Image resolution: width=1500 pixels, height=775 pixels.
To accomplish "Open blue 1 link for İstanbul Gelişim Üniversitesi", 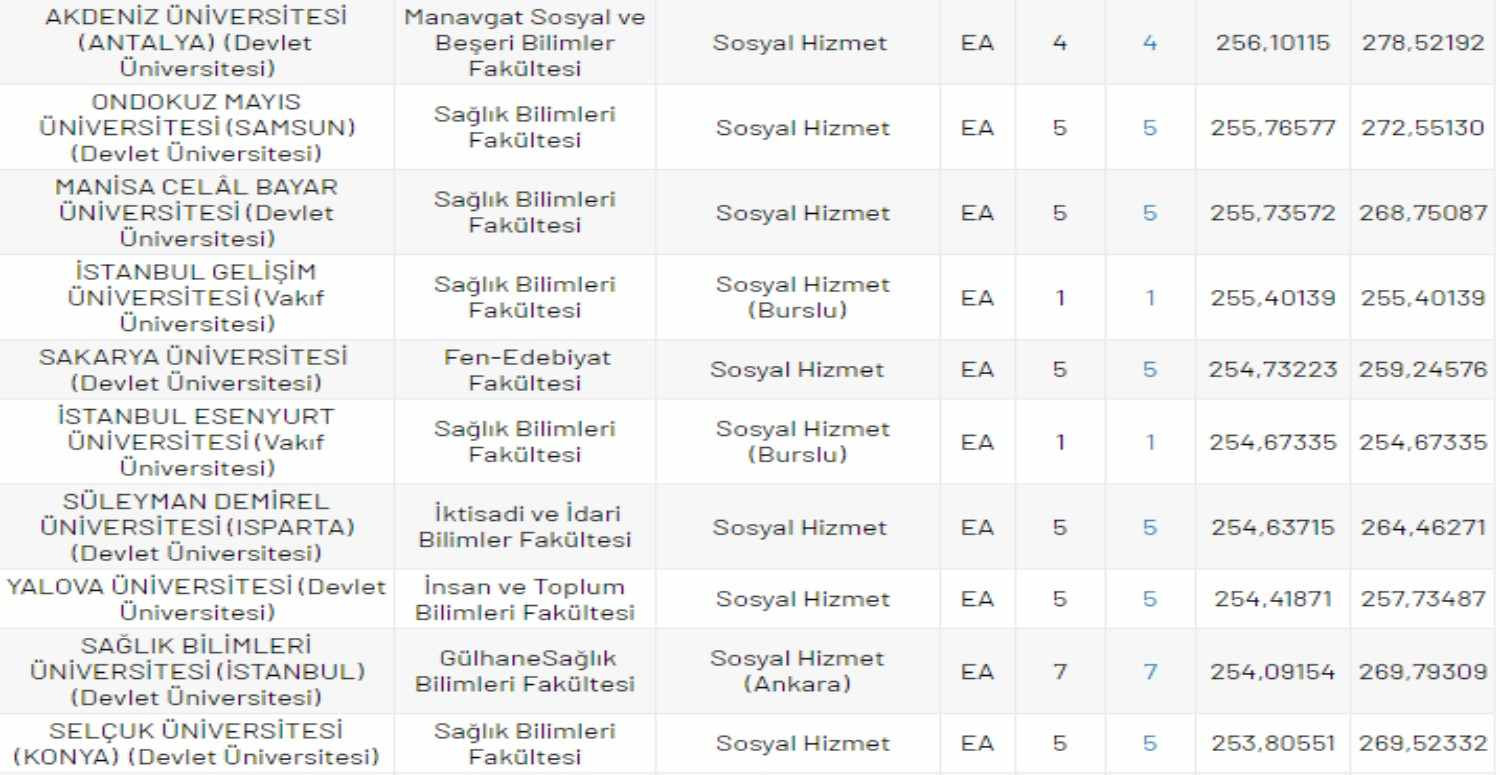I will click(x=1149, y=298).
